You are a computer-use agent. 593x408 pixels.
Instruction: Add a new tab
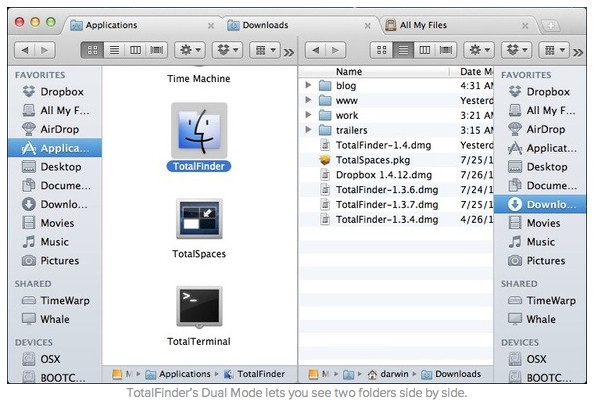click(551, 26)
